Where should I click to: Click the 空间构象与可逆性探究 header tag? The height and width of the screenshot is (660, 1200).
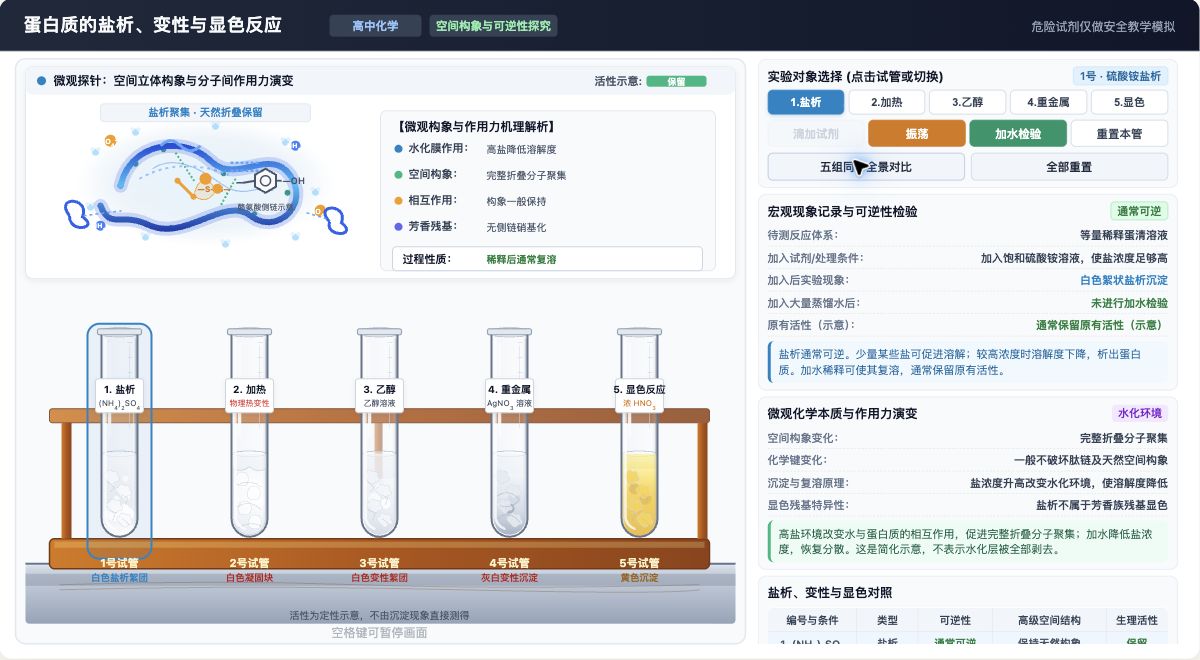click(493, 26)
